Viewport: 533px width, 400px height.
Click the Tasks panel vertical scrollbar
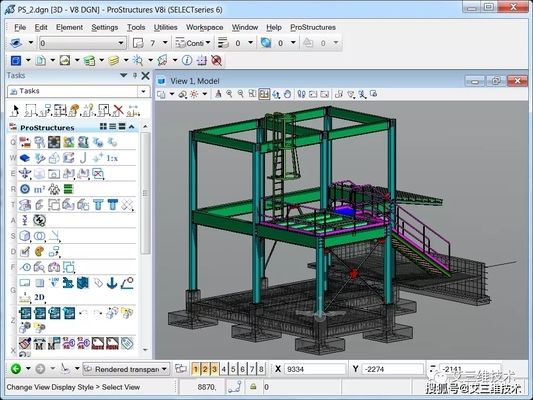coord(145,193)
